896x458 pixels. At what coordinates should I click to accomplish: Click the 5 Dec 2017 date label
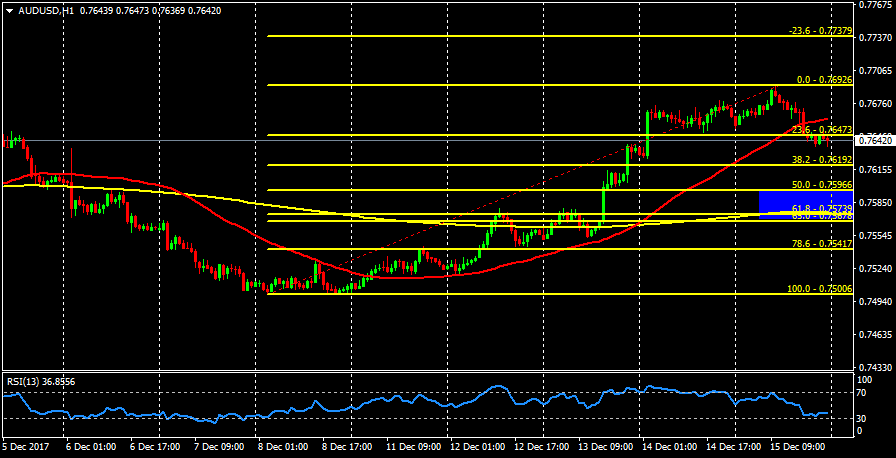coord(26,447)
